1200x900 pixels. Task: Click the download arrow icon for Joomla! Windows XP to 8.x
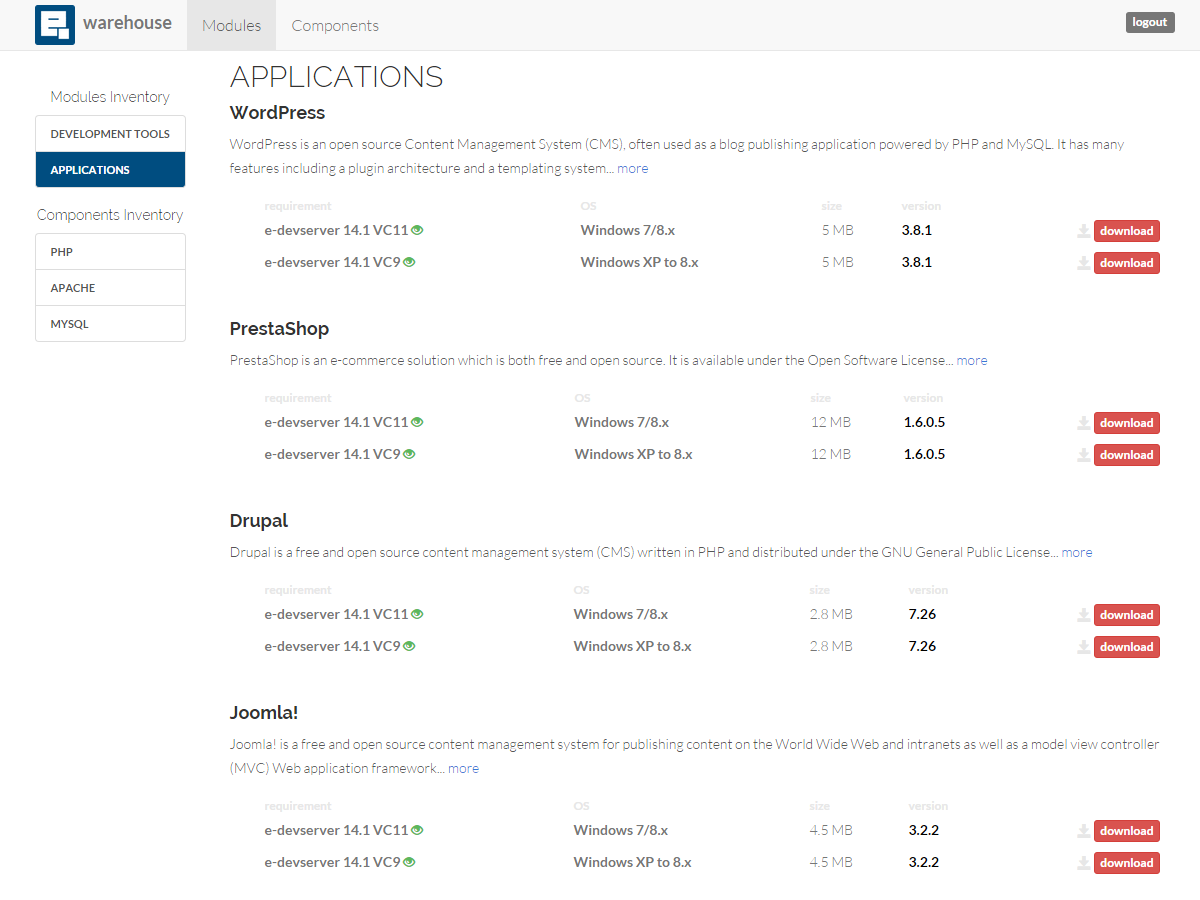pyautogui.click(x=1083, y=862)
